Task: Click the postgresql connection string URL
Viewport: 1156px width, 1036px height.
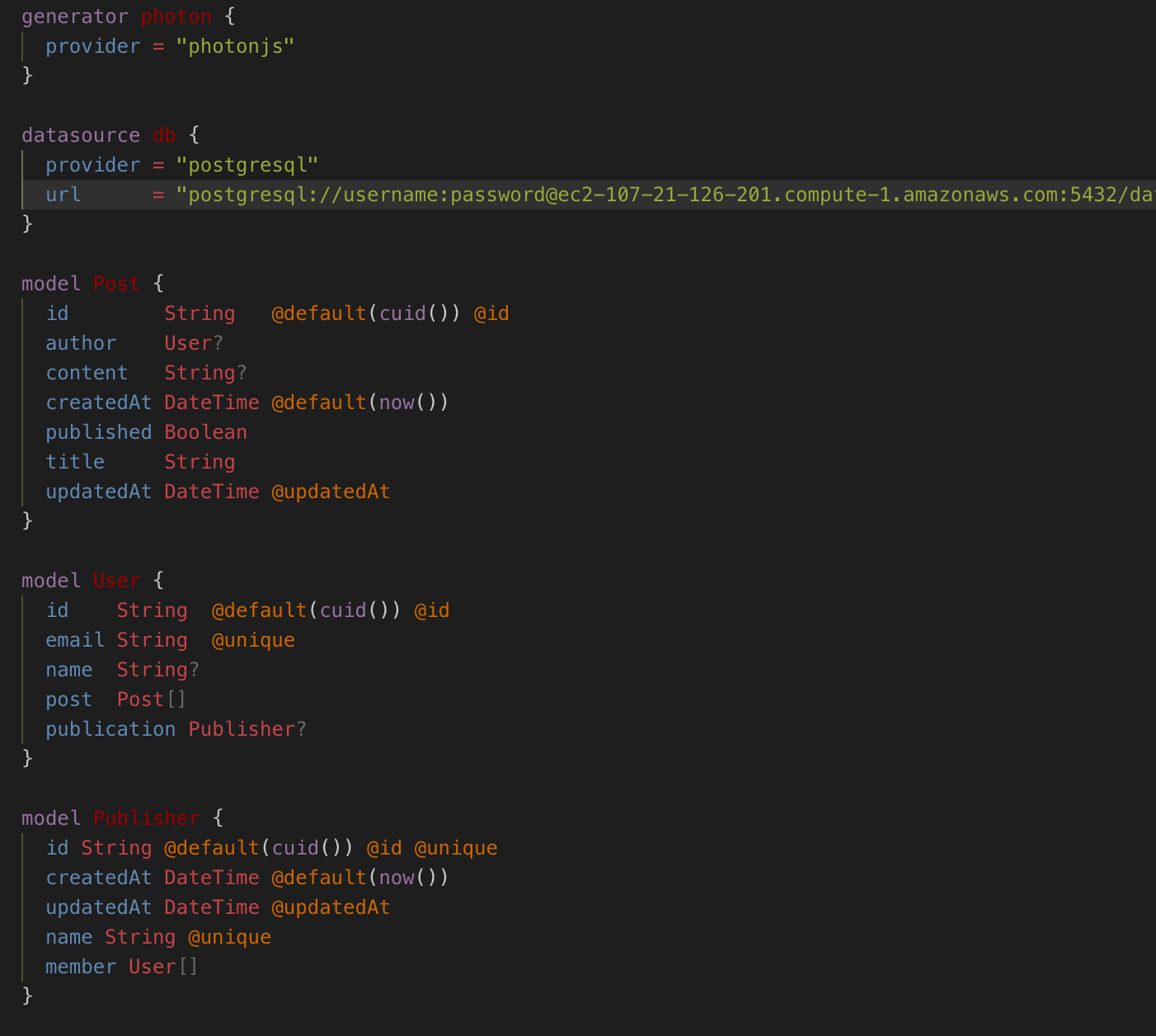Action: point(577,194)
